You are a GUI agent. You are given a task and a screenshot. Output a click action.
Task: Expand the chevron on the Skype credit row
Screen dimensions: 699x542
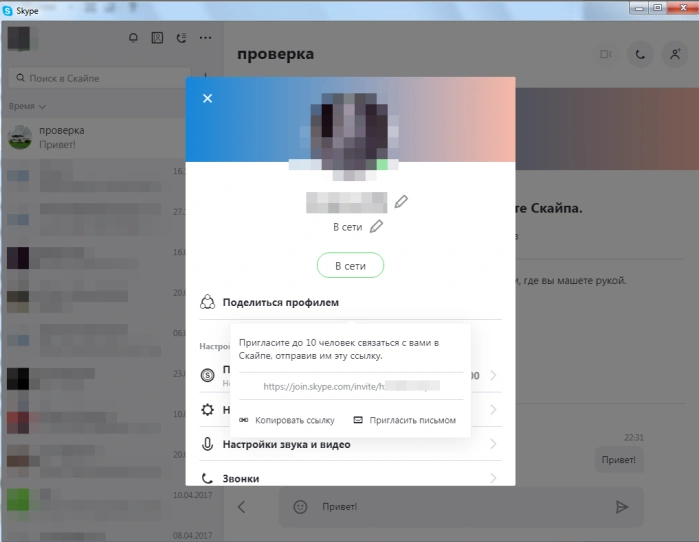493,375
